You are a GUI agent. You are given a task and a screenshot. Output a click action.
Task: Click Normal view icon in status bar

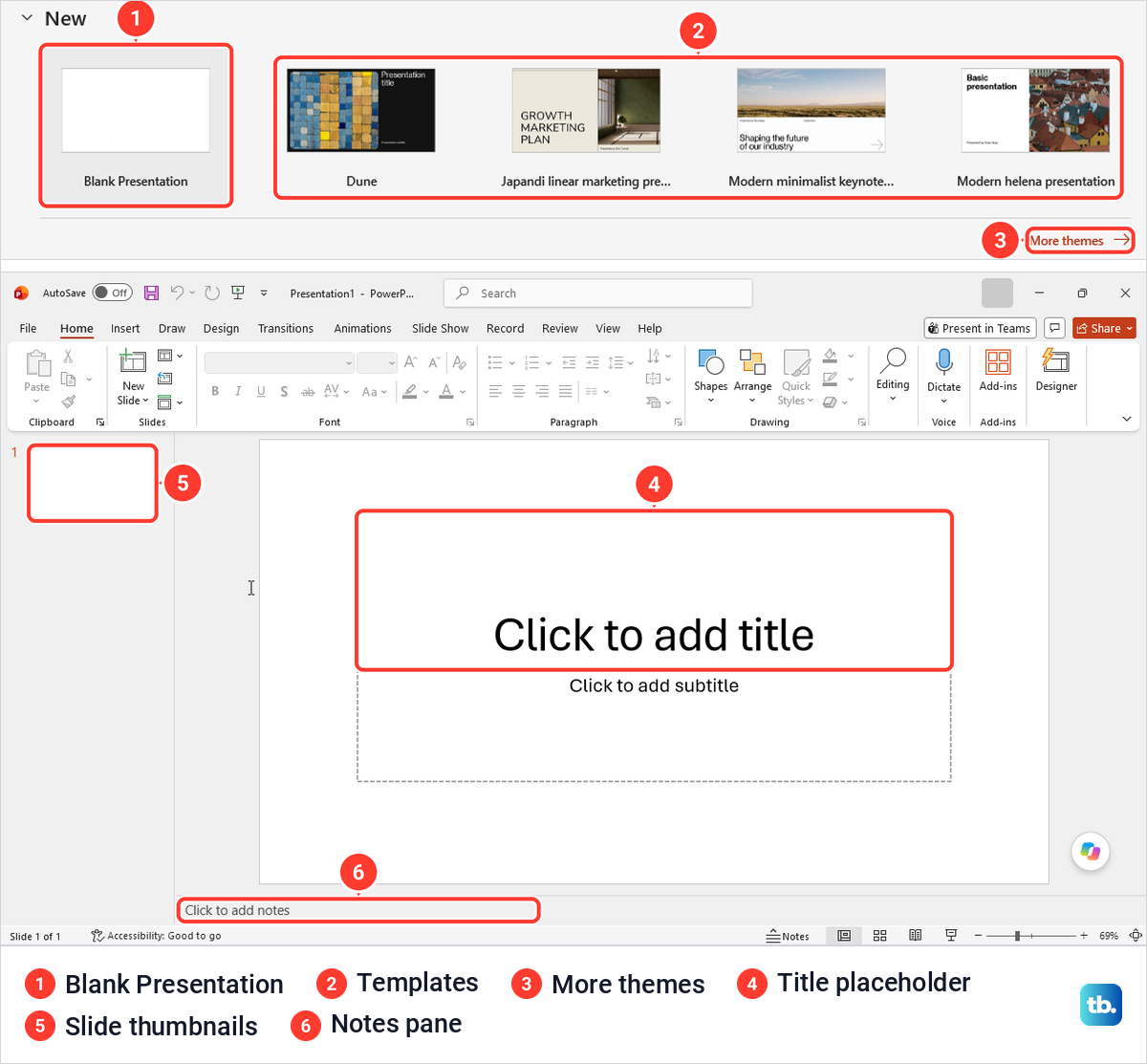[x=844, y=936]
